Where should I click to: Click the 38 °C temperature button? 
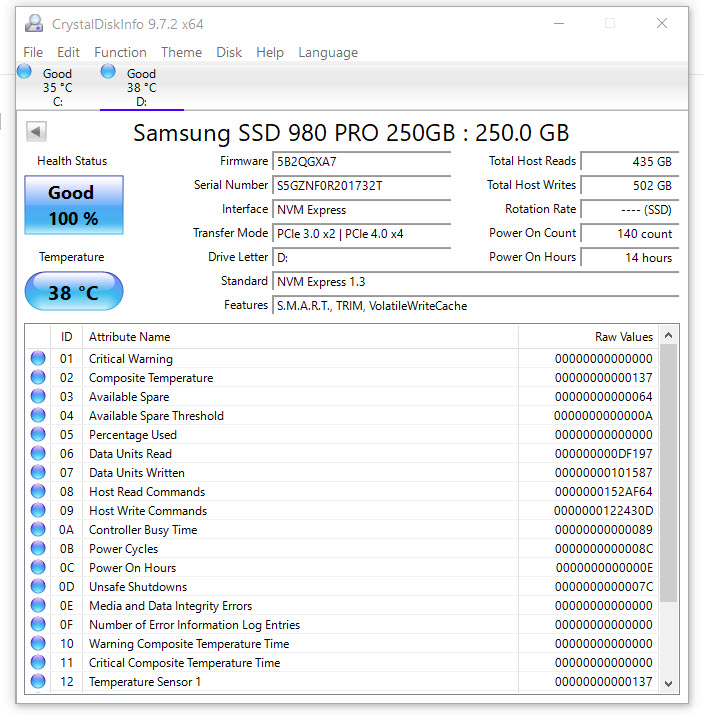(73, 293)
